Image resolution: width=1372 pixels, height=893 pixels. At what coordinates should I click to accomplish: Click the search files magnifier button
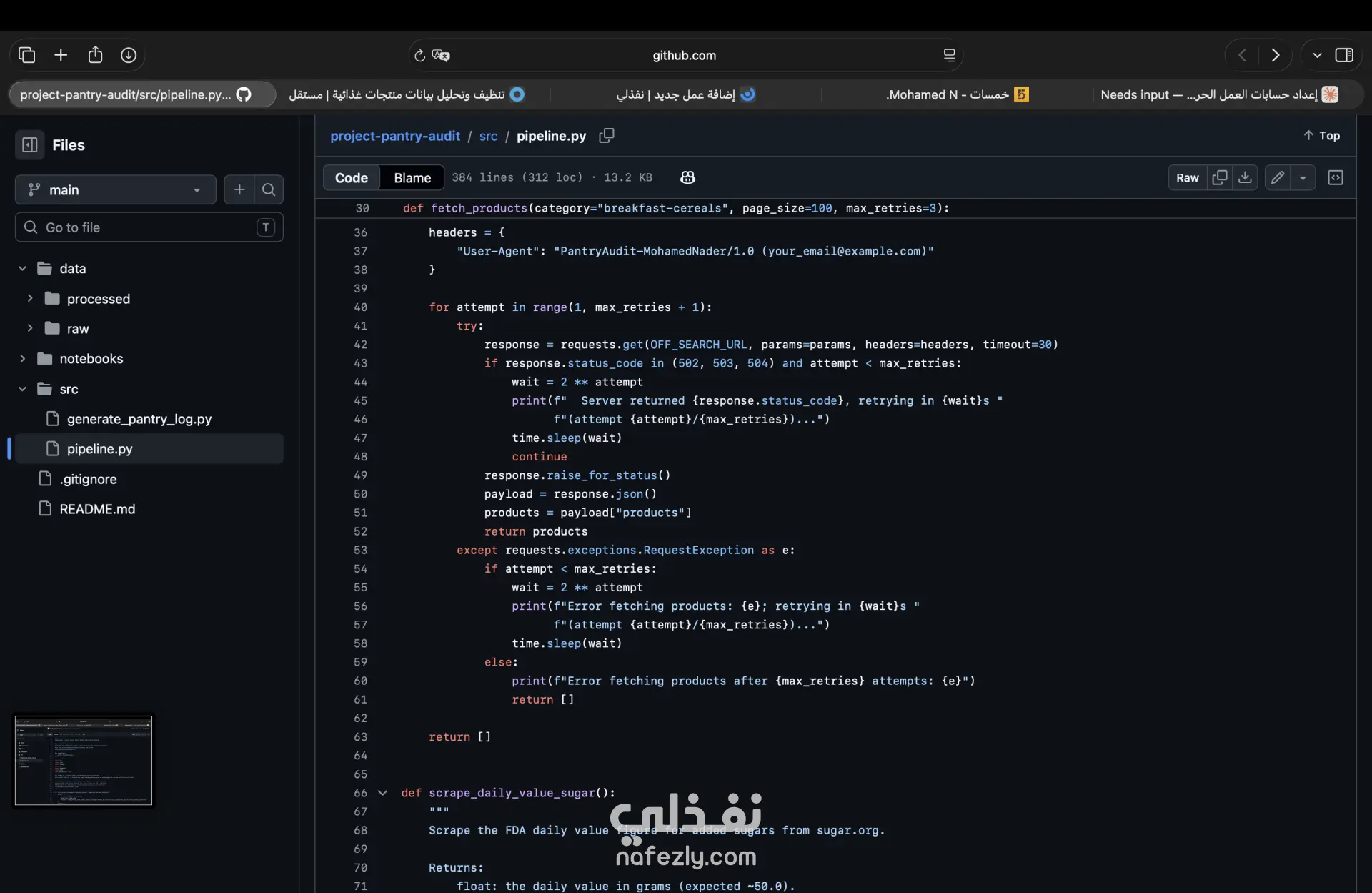click(x=269, y=189)
